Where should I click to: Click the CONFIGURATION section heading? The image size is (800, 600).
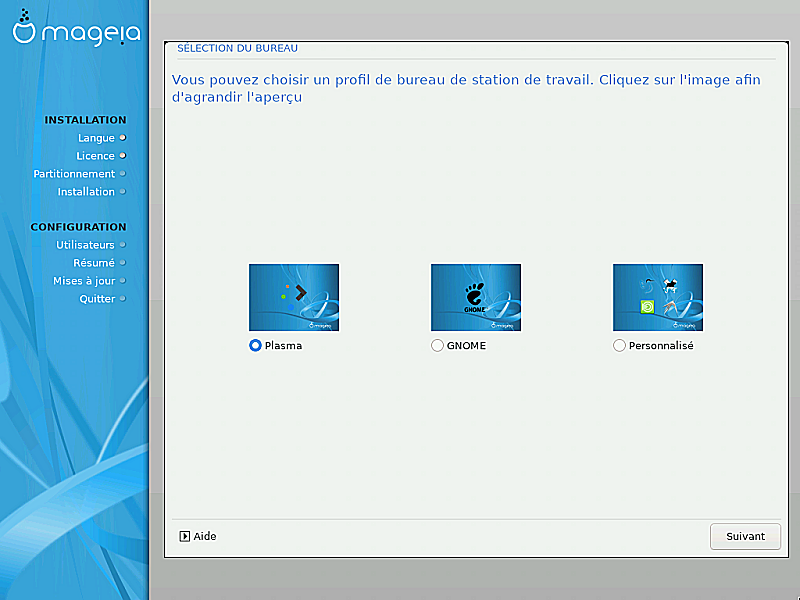(x=78, y=227)
